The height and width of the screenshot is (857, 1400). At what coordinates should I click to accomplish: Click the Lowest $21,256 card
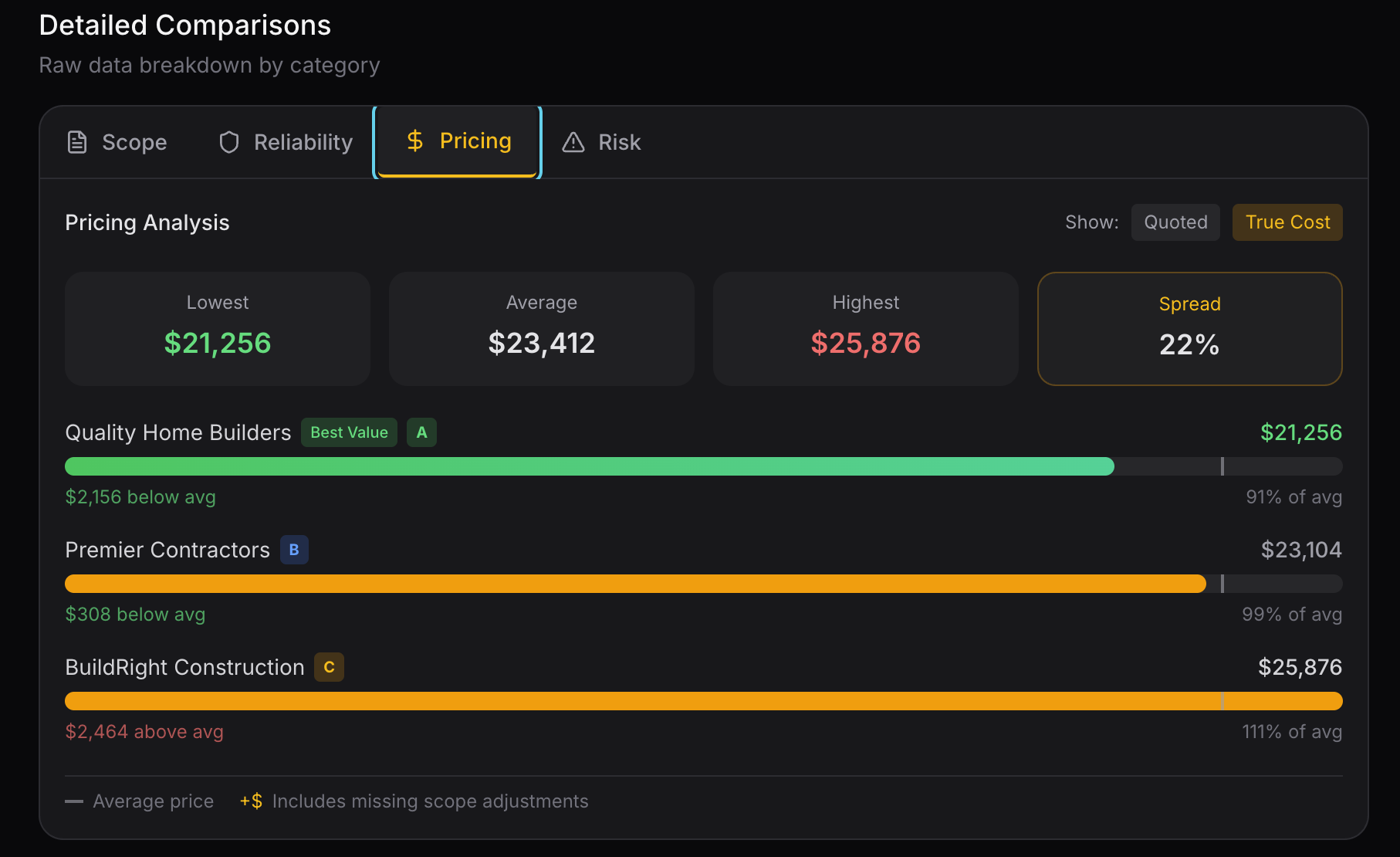pyautogui.click(x=218, y=329)
